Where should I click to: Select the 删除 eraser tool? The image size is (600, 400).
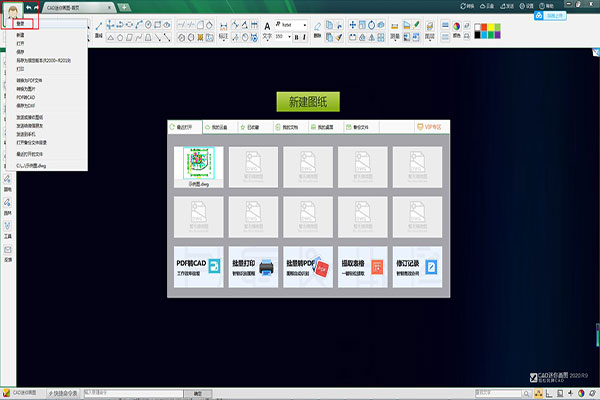coord(317,30)
